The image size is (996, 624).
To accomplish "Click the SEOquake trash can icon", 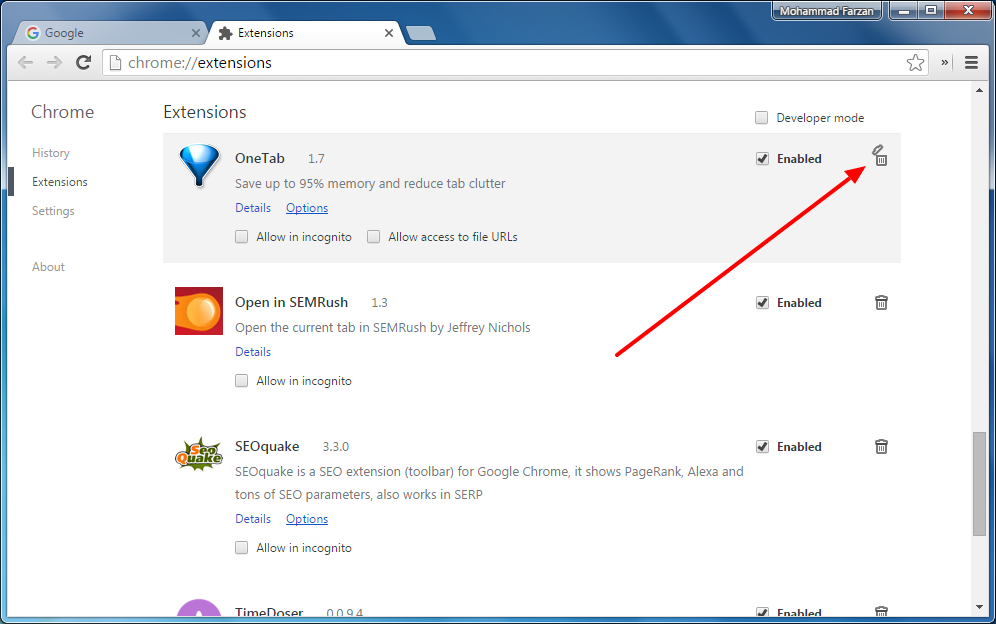I will coord(881,447).
